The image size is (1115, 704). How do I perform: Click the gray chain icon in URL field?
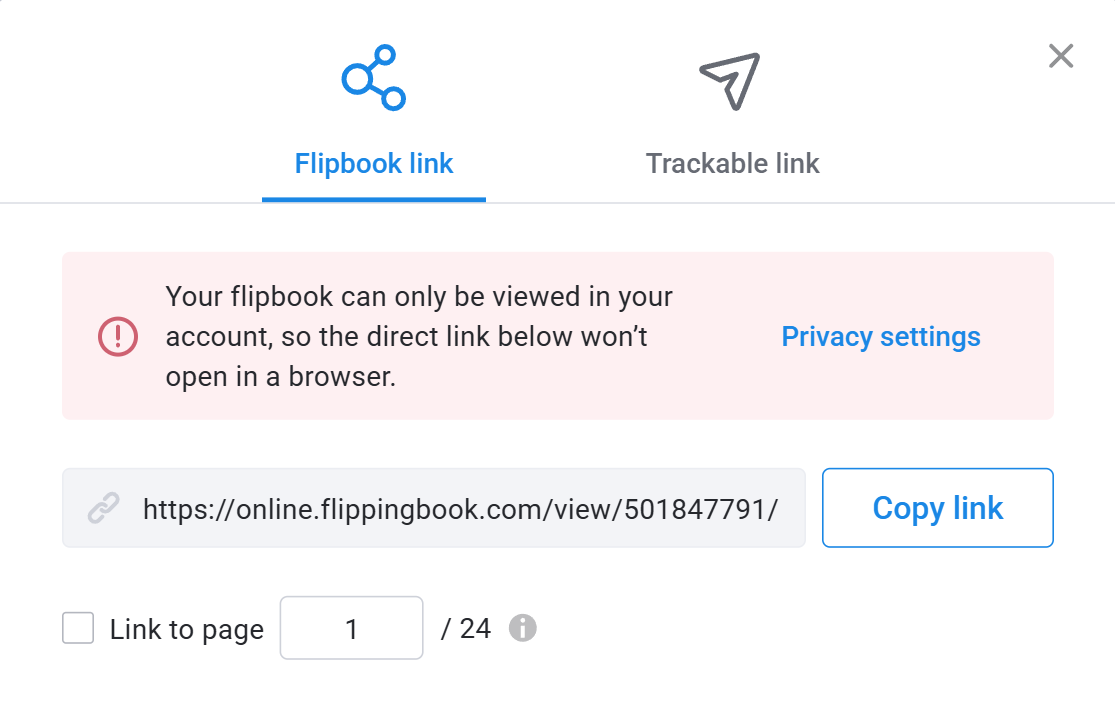(104, 508)
